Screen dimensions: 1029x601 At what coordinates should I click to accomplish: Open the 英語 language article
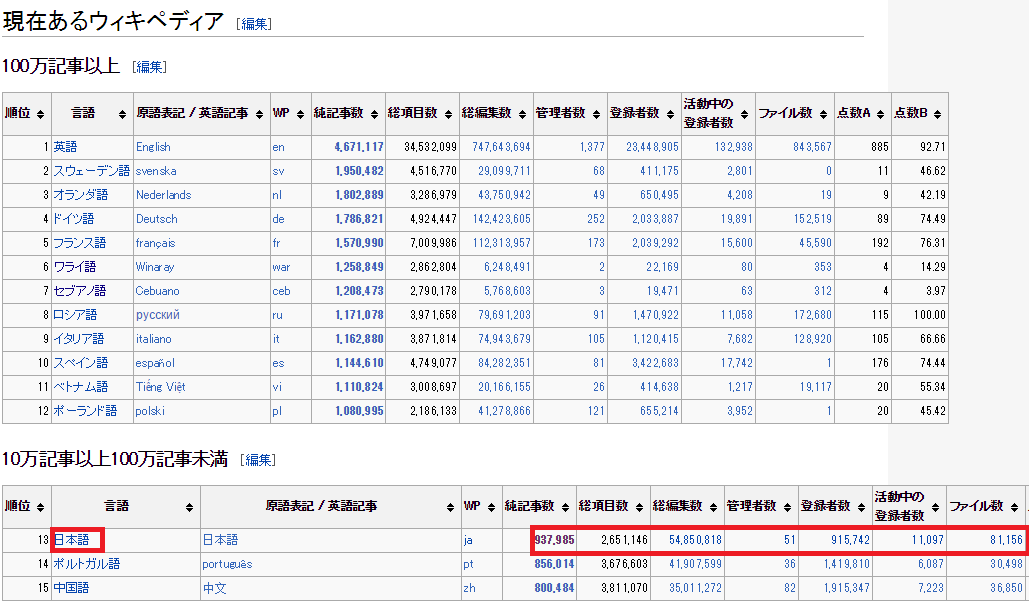point(66,147)
